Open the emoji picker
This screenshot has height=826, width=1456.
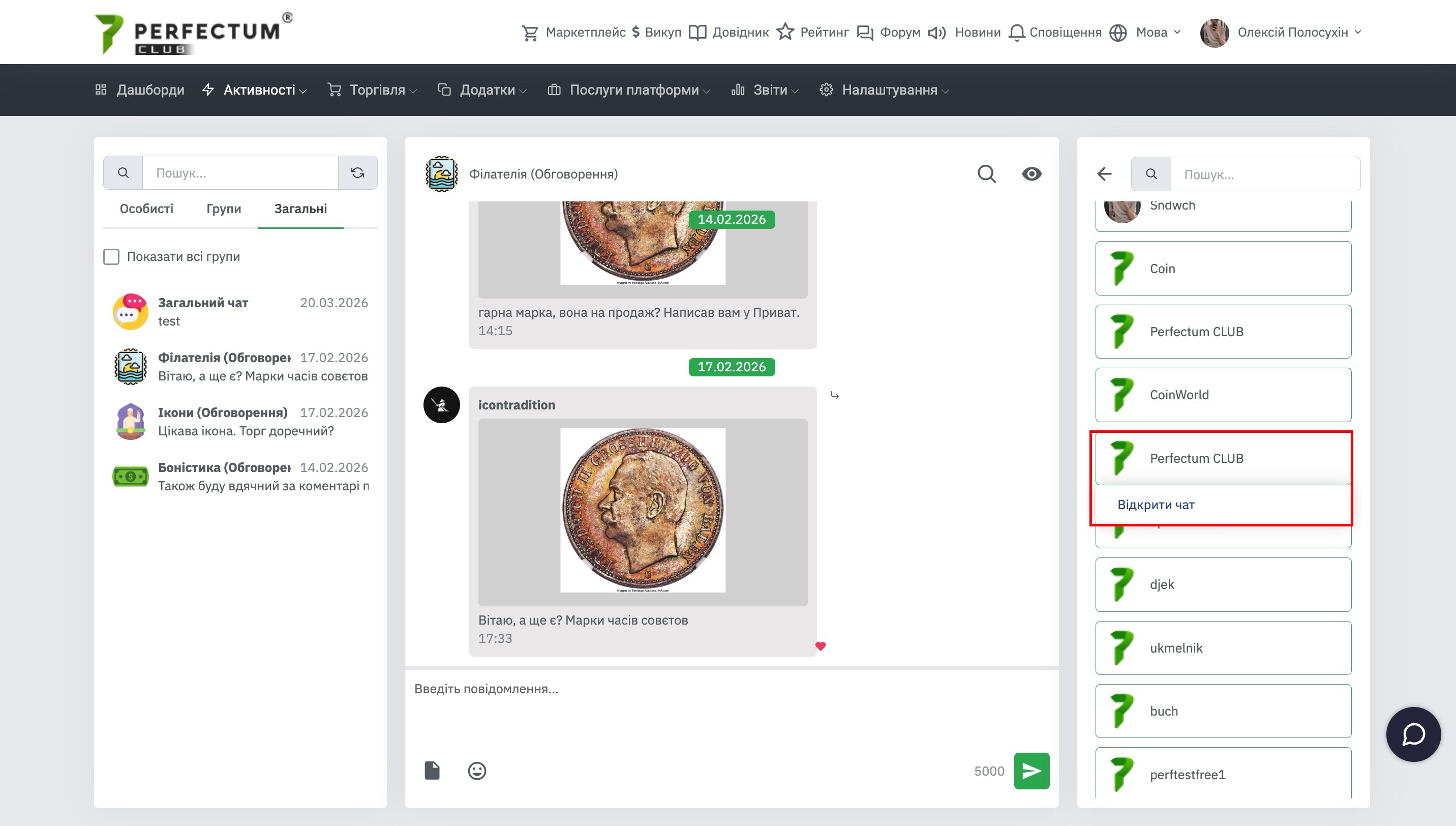(x=477, y=771)
